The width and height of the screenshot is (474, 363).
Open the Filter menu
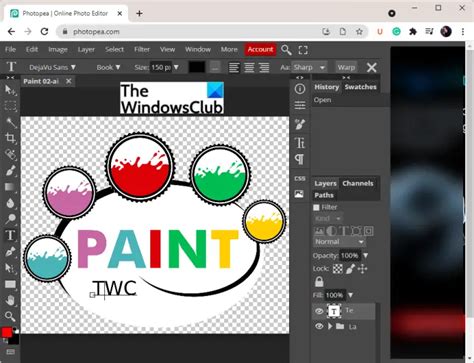142,49
